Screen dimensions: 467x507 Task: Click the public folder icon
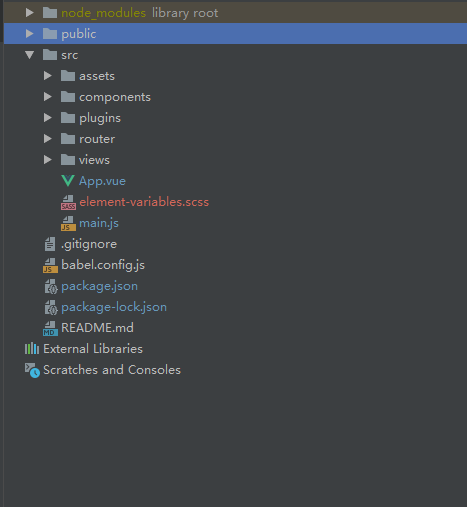50,34
